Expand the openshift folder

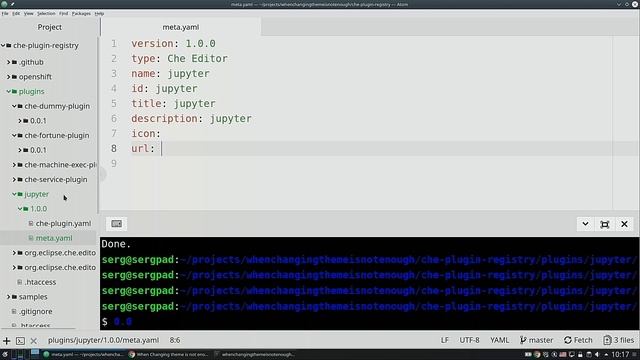[9, 77]
